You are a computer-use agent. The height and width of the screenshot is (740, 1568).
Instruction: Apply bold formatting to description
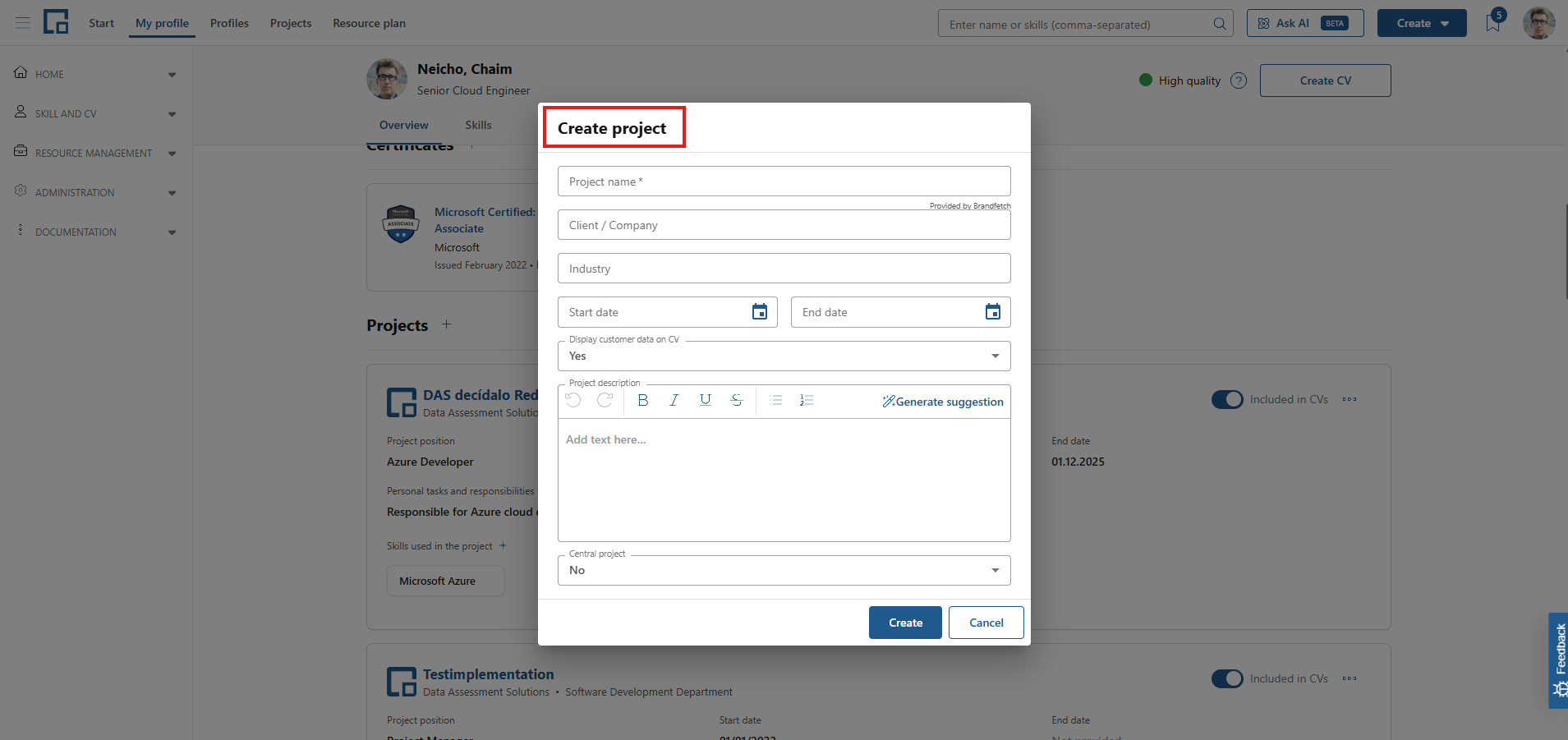[643, 400]
